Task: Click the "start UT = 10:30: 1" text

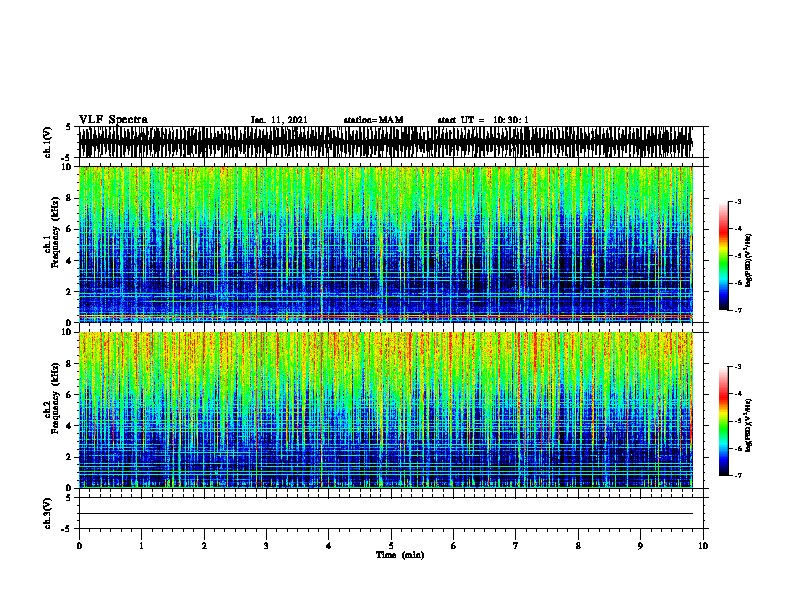Action: (x=483, y=120)
